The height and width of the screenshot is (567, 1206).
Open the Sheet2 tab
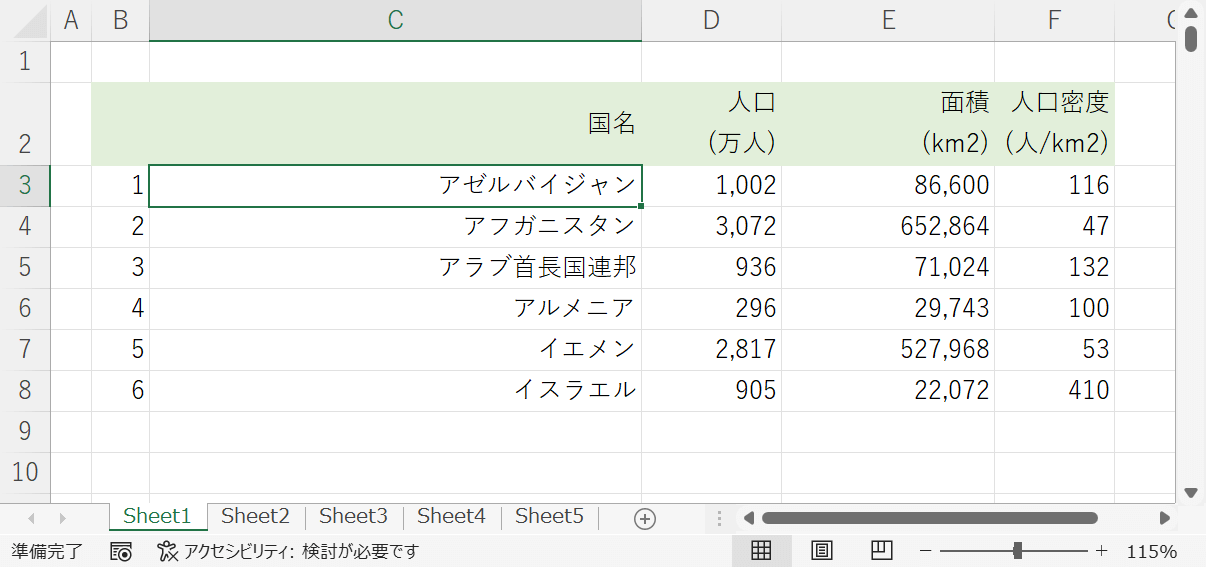coord(255,516)
